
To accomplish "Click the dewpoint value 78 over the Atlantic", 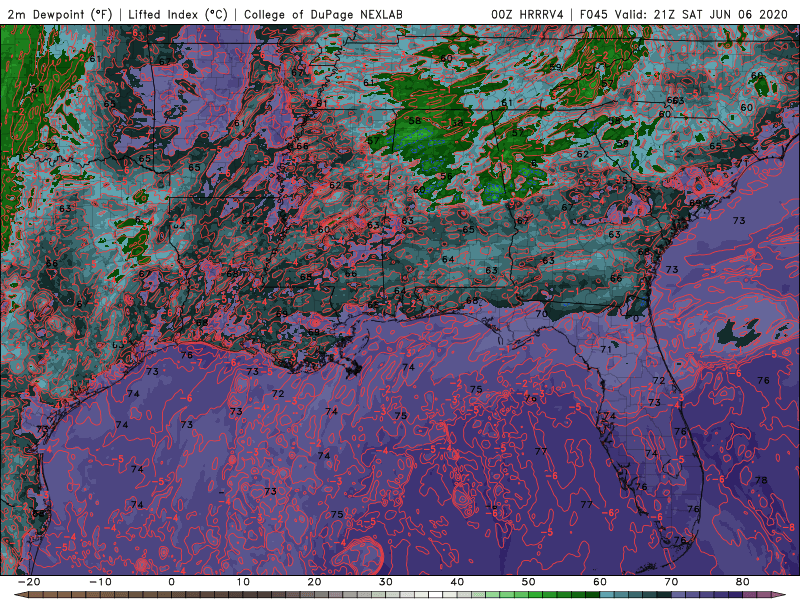I will tap(761, 480).
